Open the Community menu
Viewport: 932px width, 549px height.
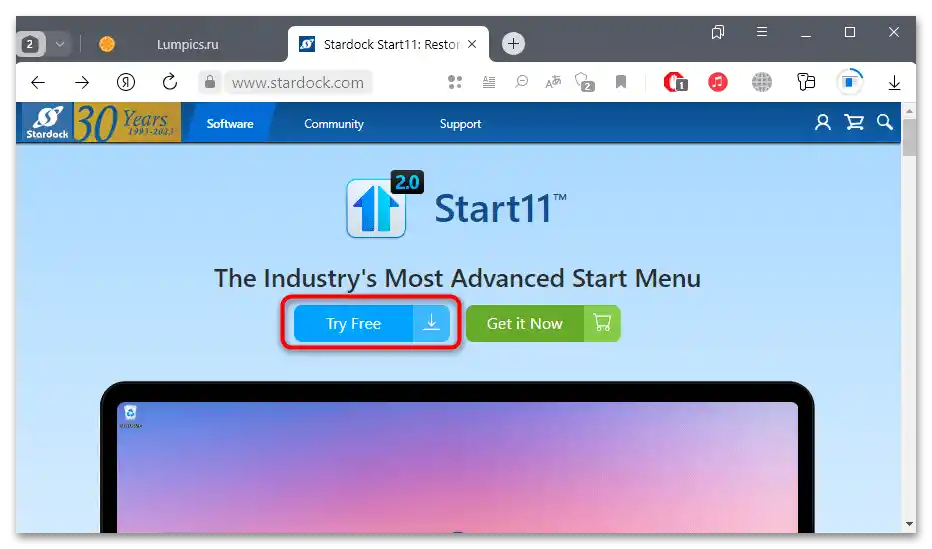tap(333, 124)
